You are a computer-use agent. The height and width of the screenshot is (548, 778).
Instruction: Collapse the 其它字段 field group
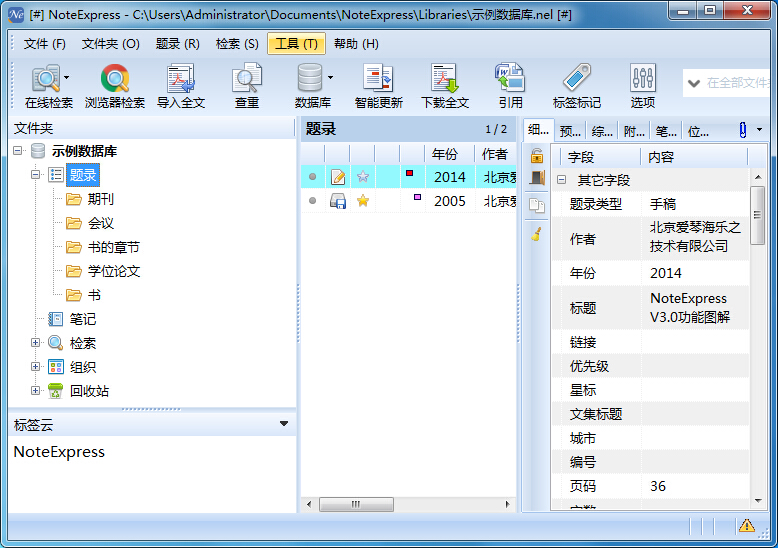[x=561, y=180]
